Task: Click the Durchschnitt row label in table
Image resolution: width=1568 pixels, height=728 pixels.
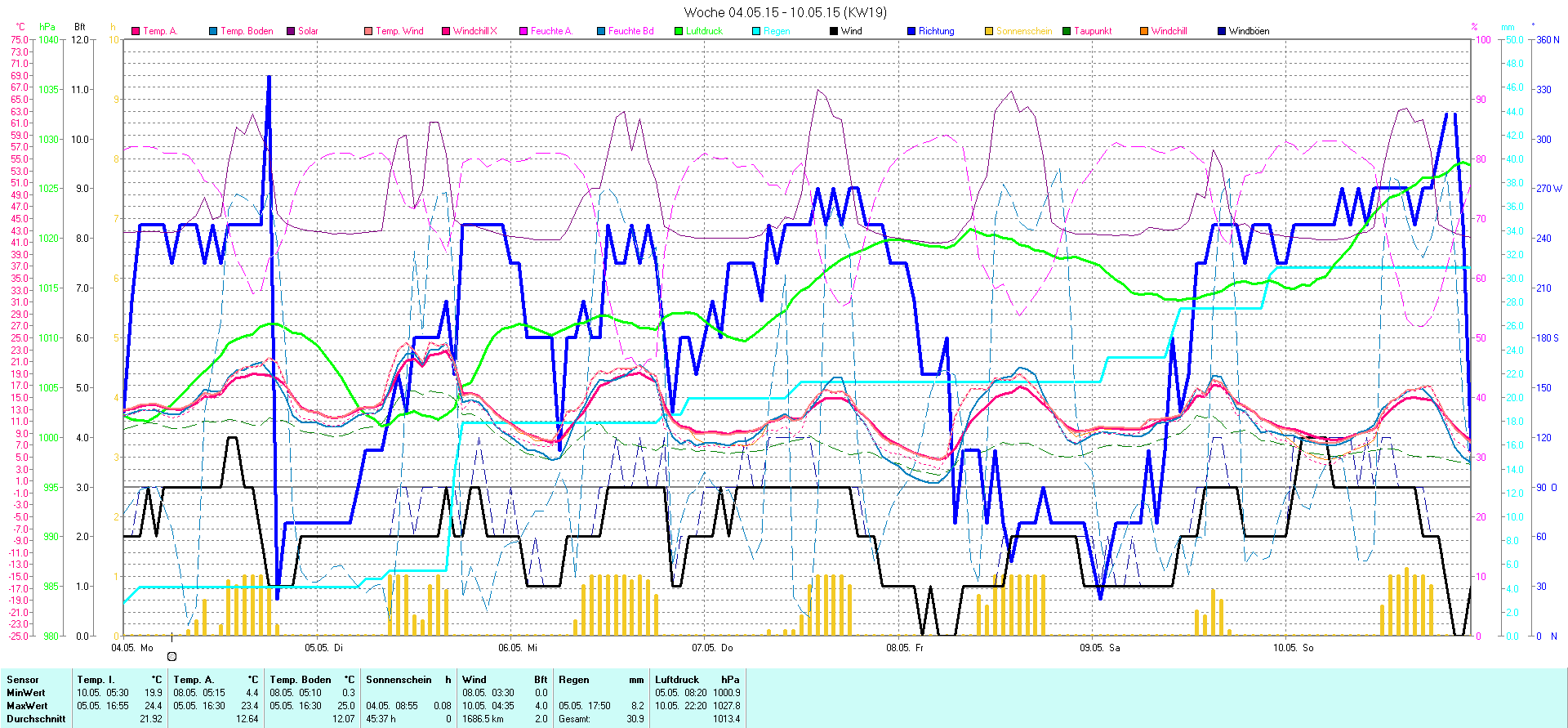Action: (36, 719)
